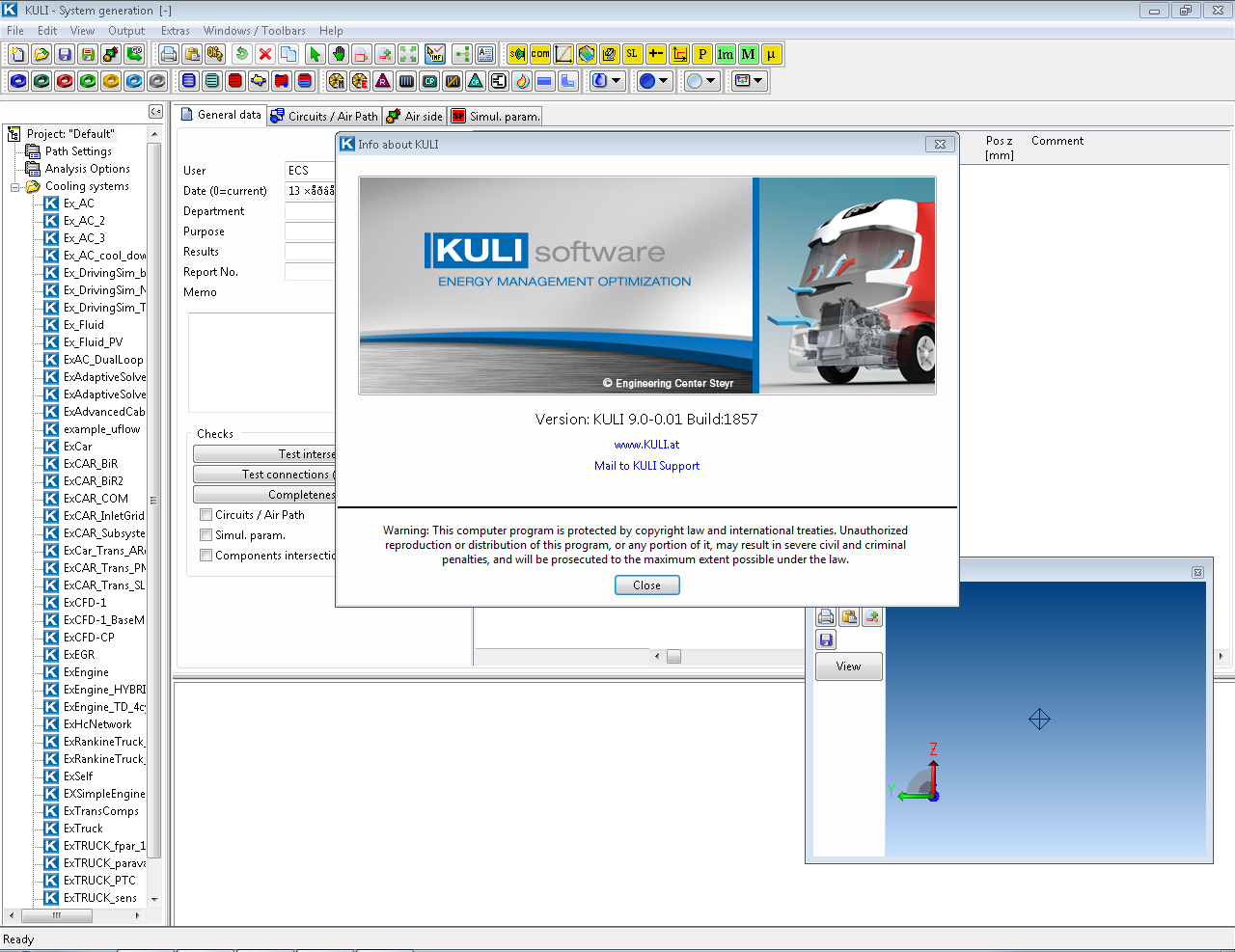Collapse the project tree side panel
Image resolution: width=1235 pixels, height=952 pixels.
click(x=155, y=112)
